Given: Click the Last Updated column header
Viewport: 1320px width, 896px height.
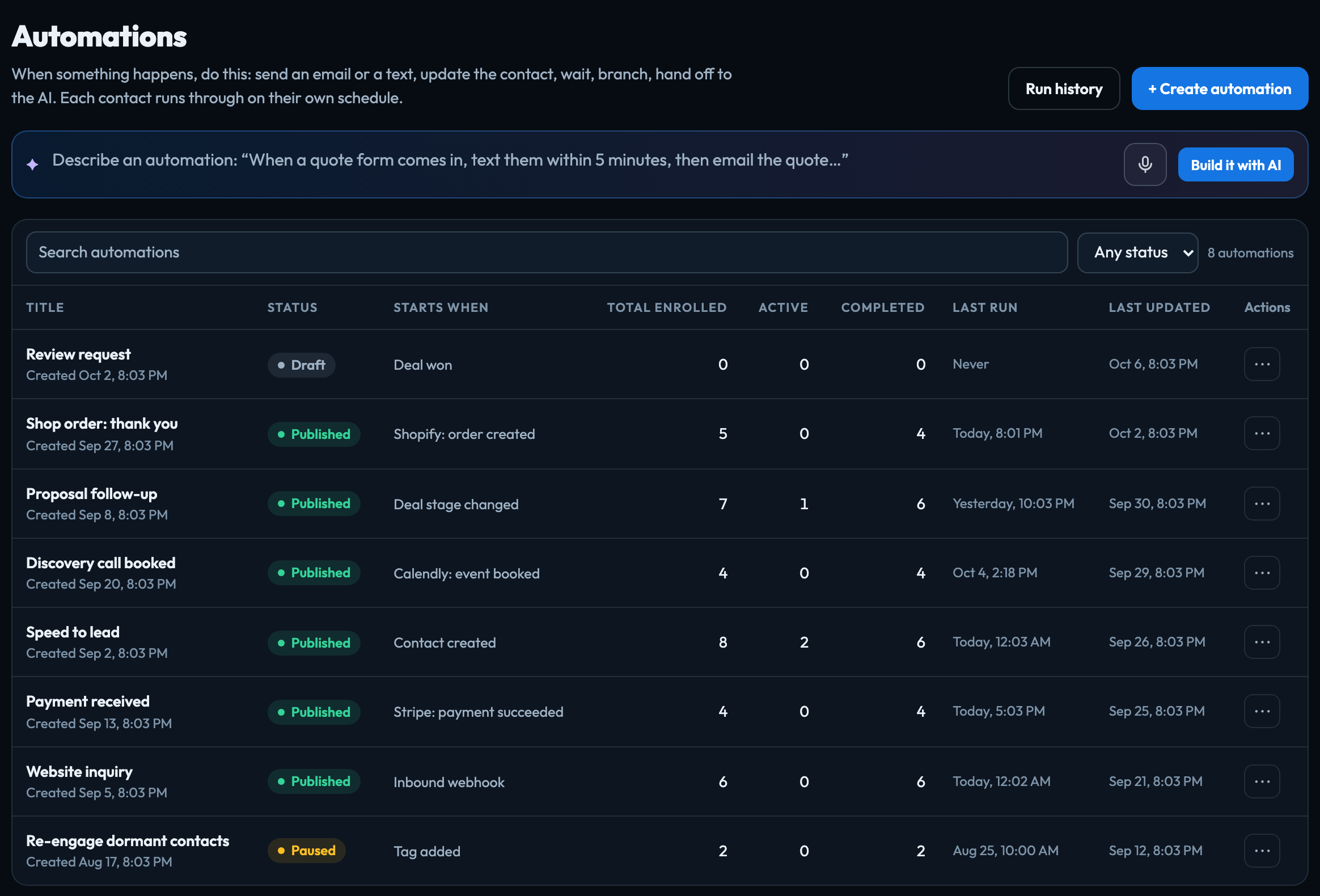Looking at the screenshot, I should click(1160, 307).
